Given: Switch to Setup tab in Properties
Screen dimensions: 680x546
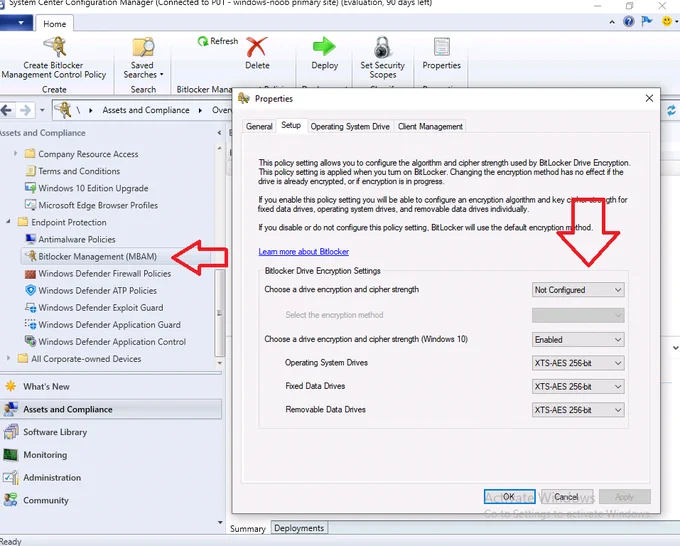Looking at the screenshot, I should [x=291, y=125].
